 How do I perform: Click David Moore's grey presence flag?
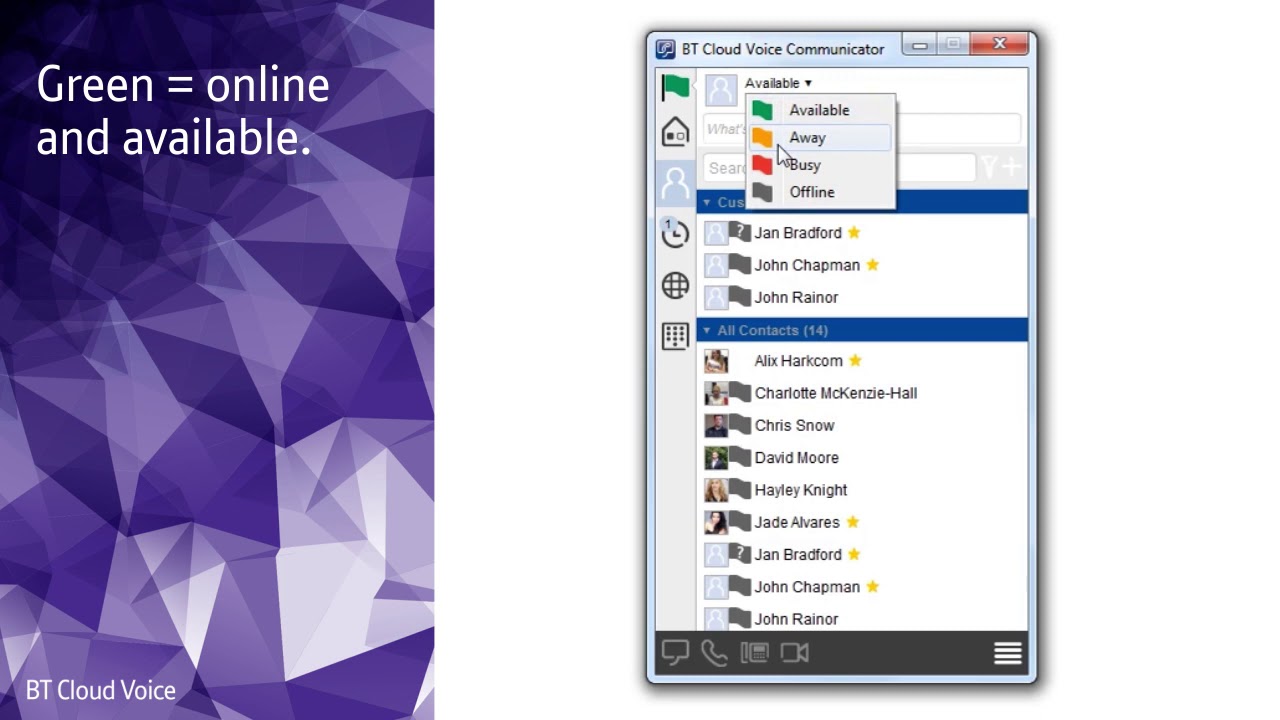[x=739, y=457]
